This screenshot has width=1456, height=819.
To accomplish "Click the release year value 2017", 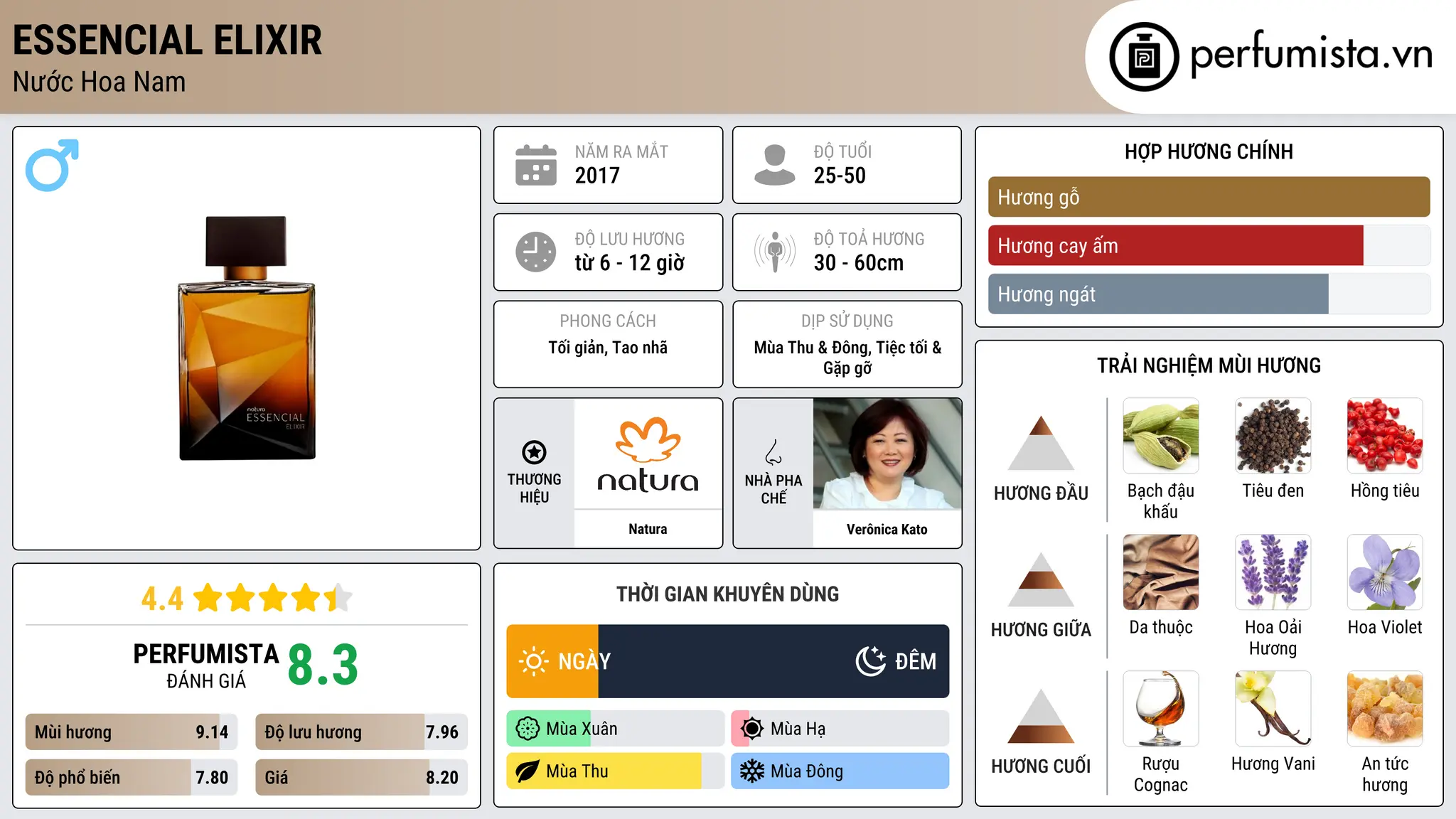I will (x=597, y=176).
